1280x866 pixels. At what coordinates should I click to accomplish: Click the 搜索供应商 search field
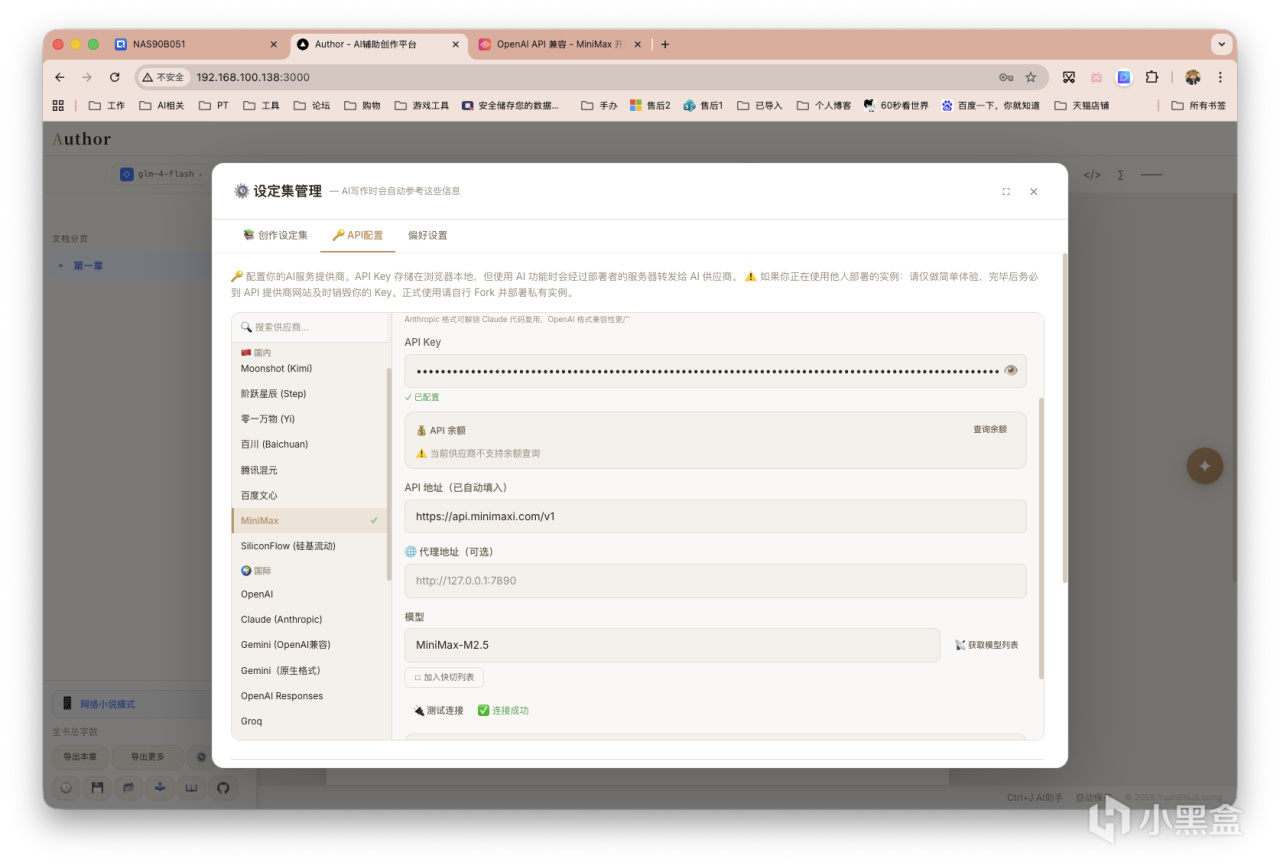pyautogui.click(x=310, y=327)
